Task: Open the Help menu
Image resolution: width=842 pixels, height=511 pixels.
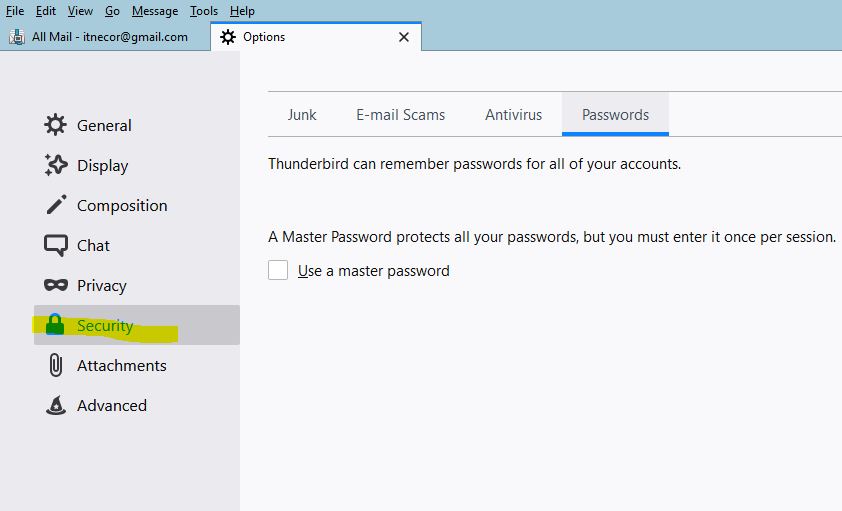Action: pos(242,11)
